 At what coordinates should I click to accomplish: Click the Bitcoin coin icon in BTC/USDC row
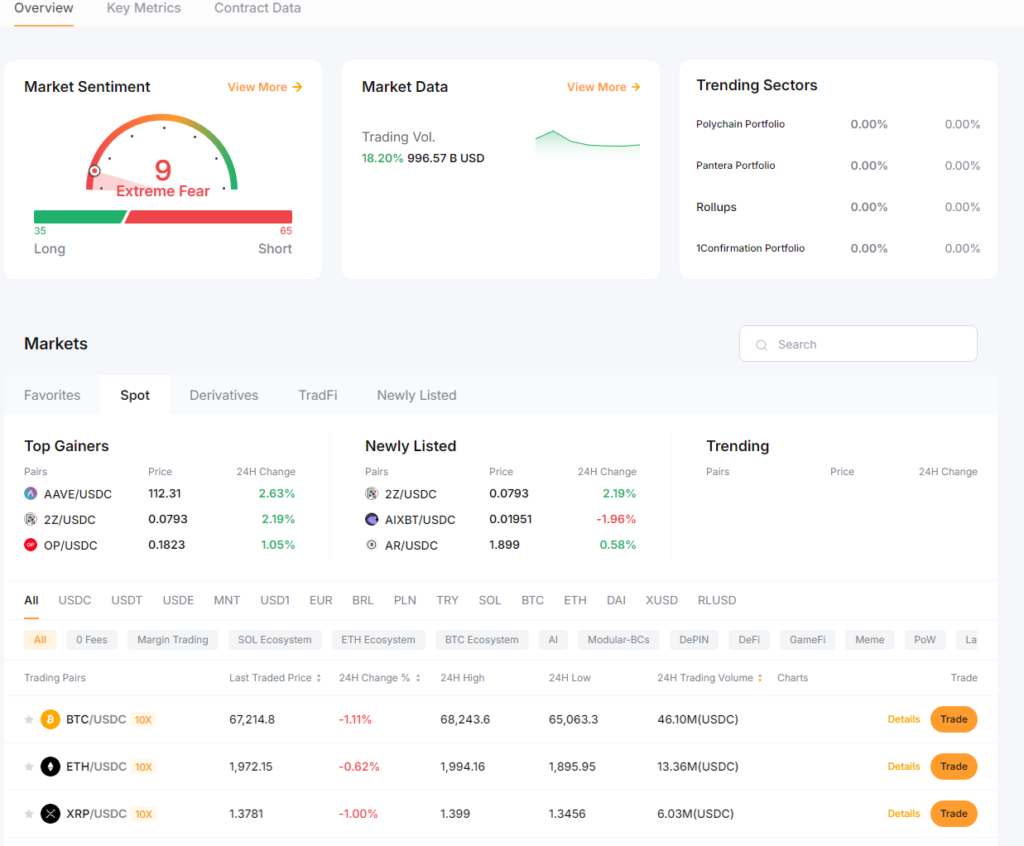50,719
